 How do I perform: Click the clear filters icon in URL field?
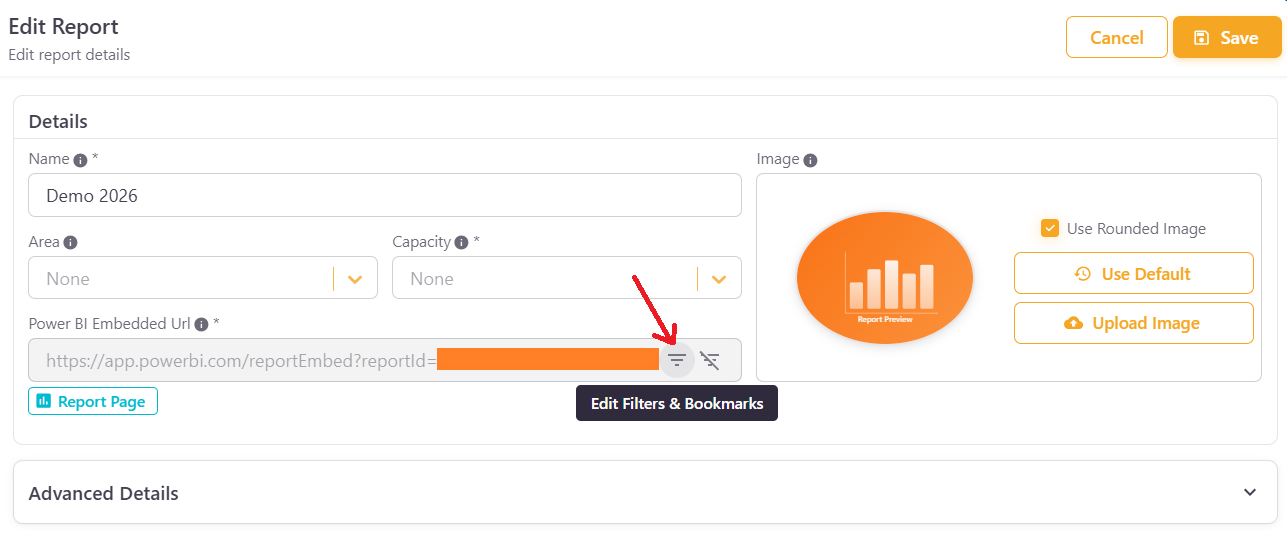tap(710, 360)
